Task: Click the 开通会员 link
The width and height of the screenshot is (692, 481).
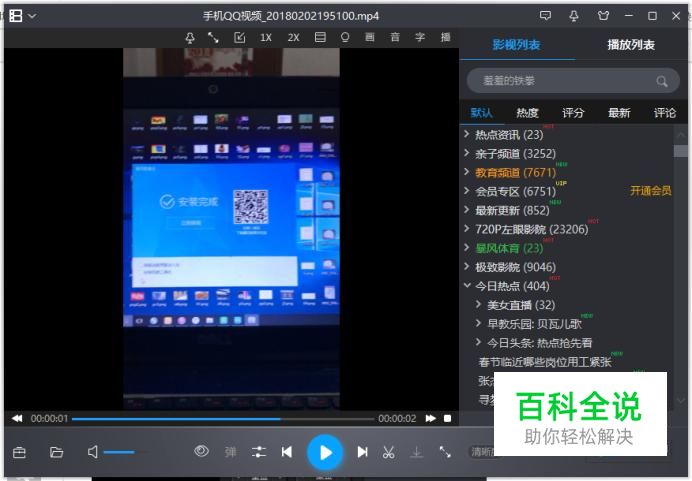Action: 651,191
